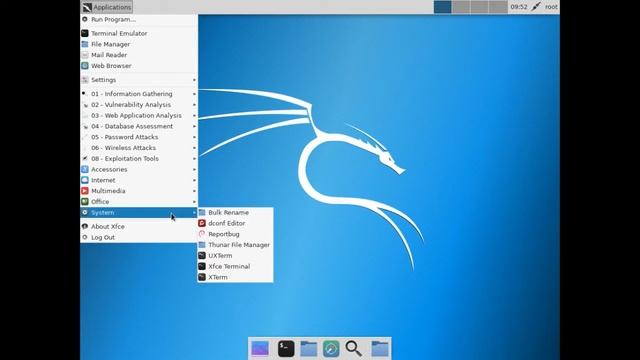Viewport: 640px width, 360px height.
Task: Open the last folder icon in the dock, right of the magnifier
Action: tap(380, 349)
